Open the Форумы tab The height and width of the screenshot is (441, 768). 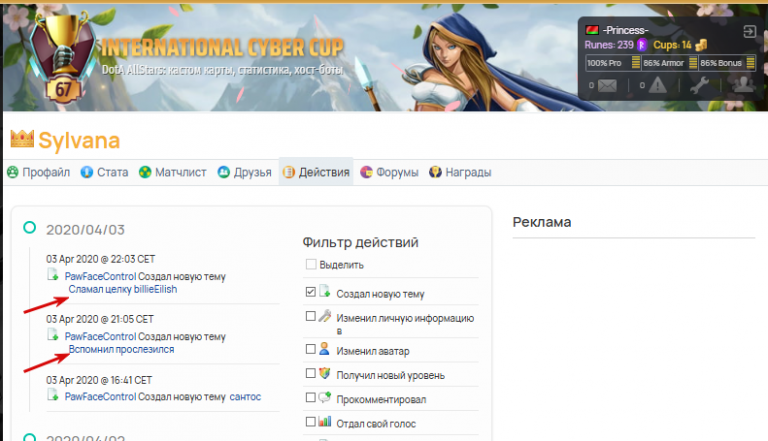tap(389, 172)
